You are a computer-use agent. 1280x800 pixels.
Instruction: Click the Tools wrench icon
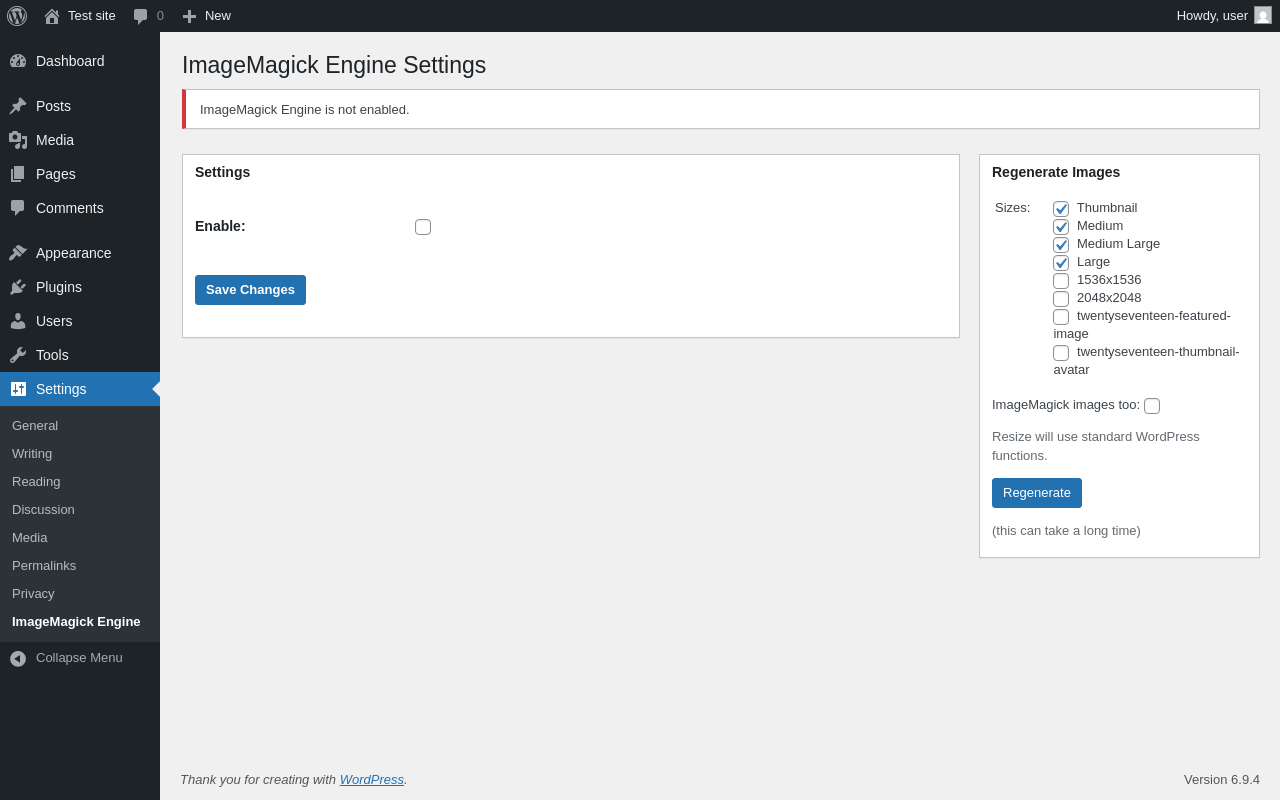[18, 355]
